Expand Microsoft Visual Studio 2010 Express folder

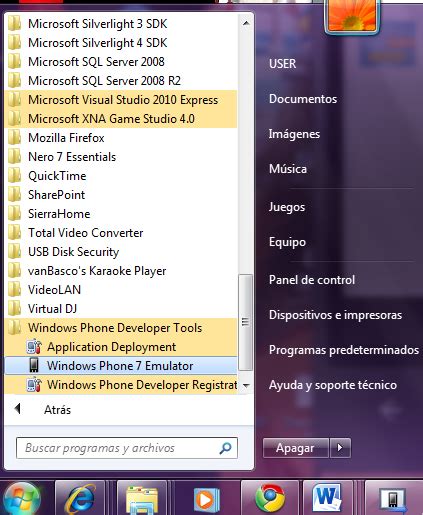point(121,100)
